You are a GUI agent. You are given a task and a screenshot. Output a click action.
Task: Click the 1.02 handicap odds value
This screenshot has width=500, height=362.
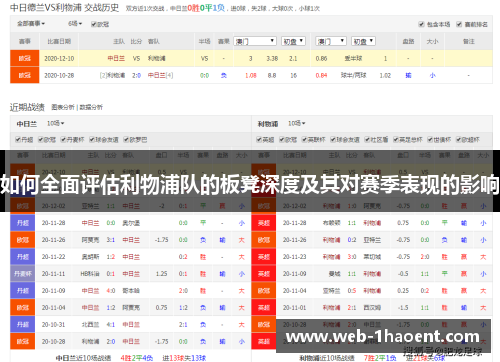[385, 75]
